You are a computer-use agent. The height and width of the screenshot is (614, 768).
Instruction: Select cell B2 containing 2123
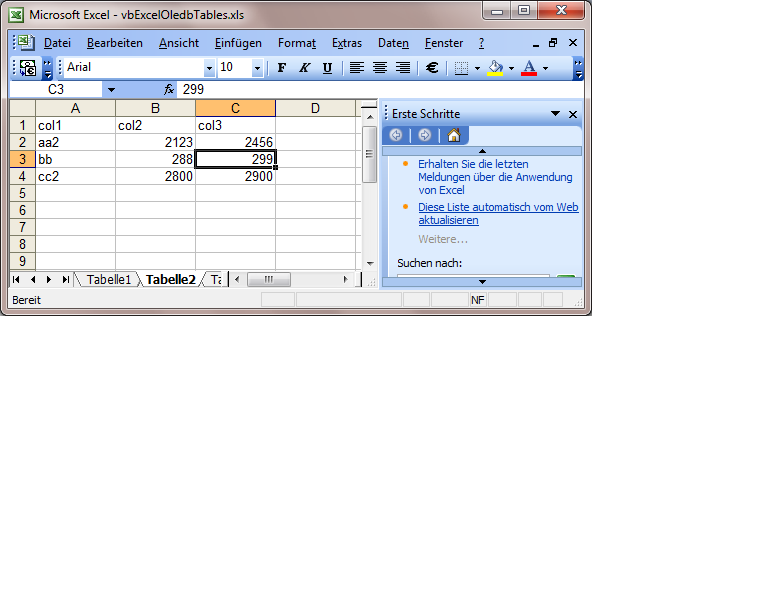155,143
